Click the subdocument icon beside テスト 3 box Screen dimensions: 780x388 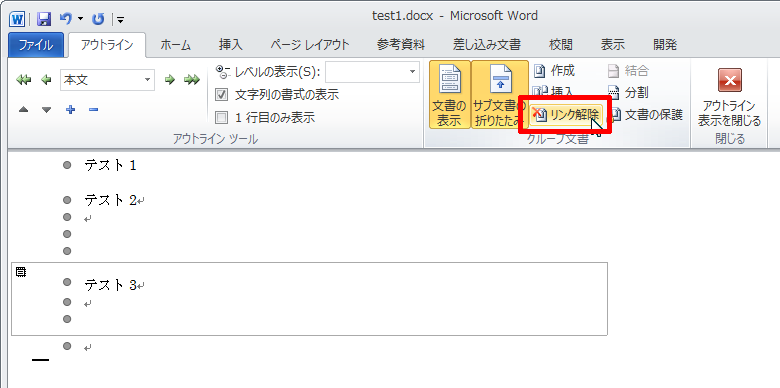click(x=21, y=272)
